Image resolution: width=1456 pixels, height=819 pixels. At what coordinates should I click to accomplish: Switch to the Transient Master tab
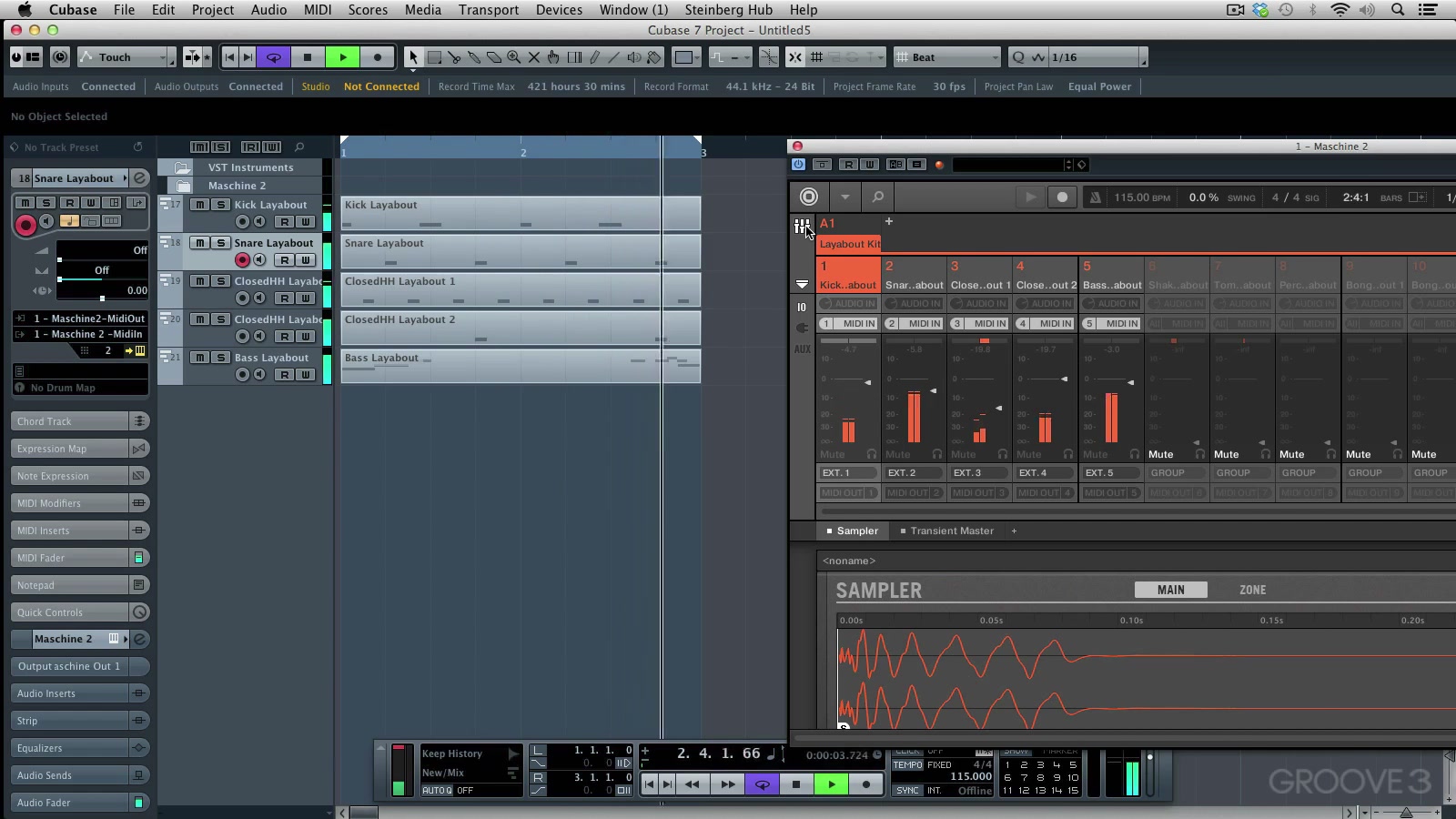(946, 531)
